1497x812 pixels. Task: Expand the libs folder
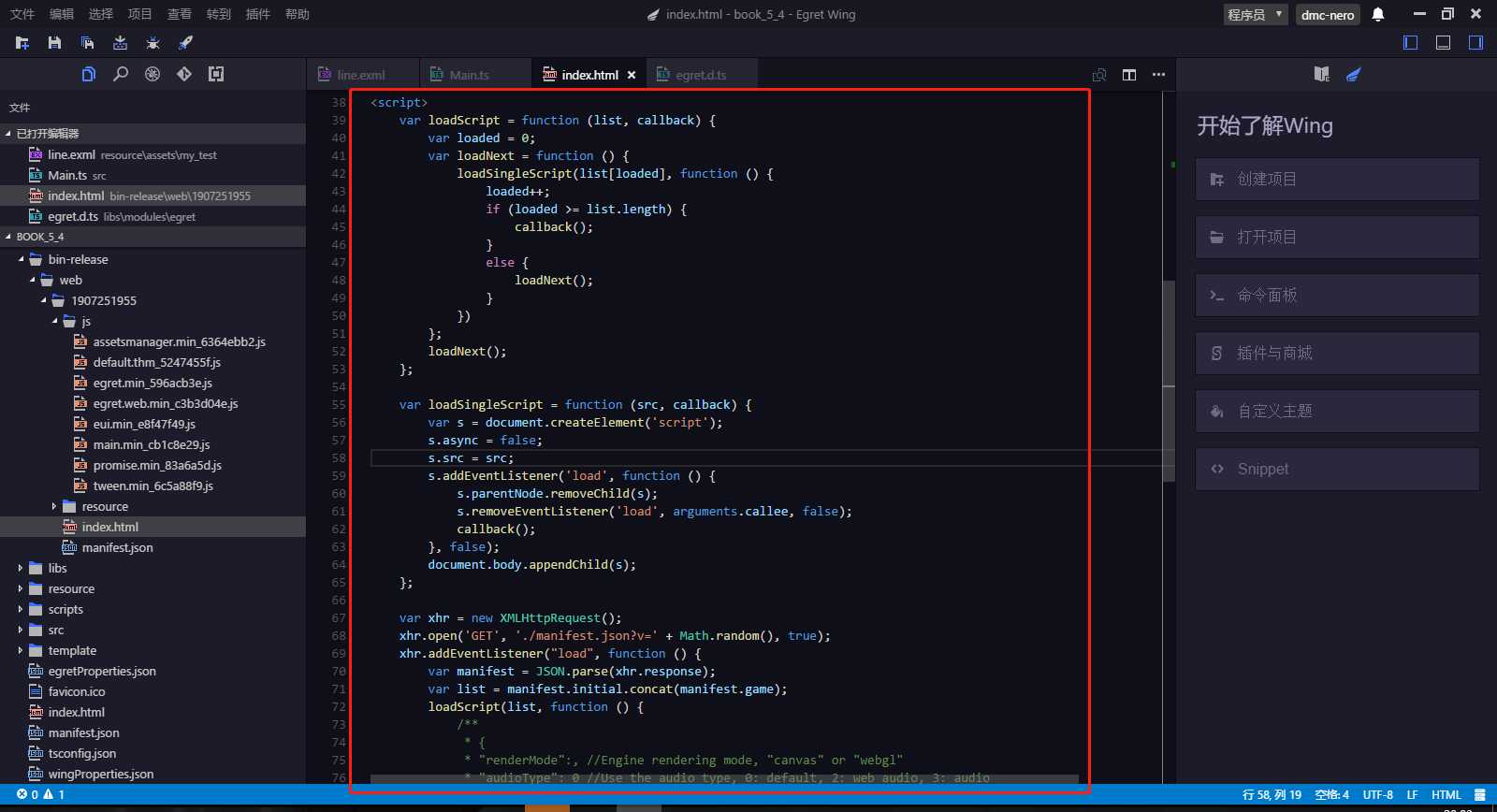click(21, 568)
